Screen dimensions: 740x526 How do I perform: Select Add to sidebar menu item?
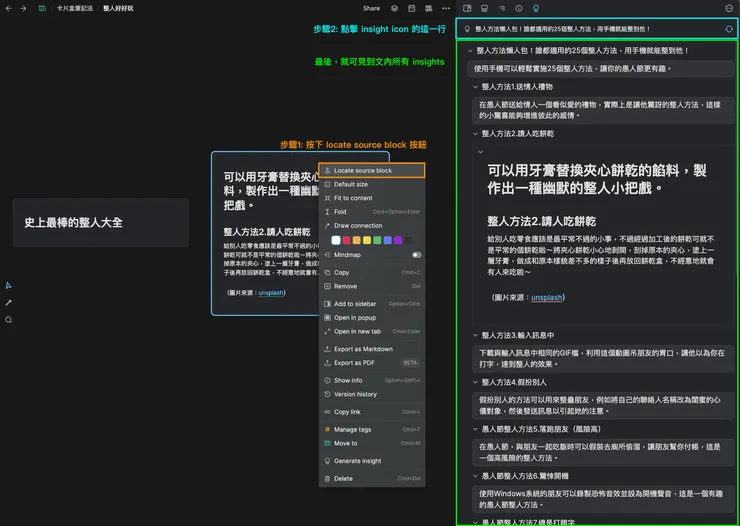click(x=372, y=304)
